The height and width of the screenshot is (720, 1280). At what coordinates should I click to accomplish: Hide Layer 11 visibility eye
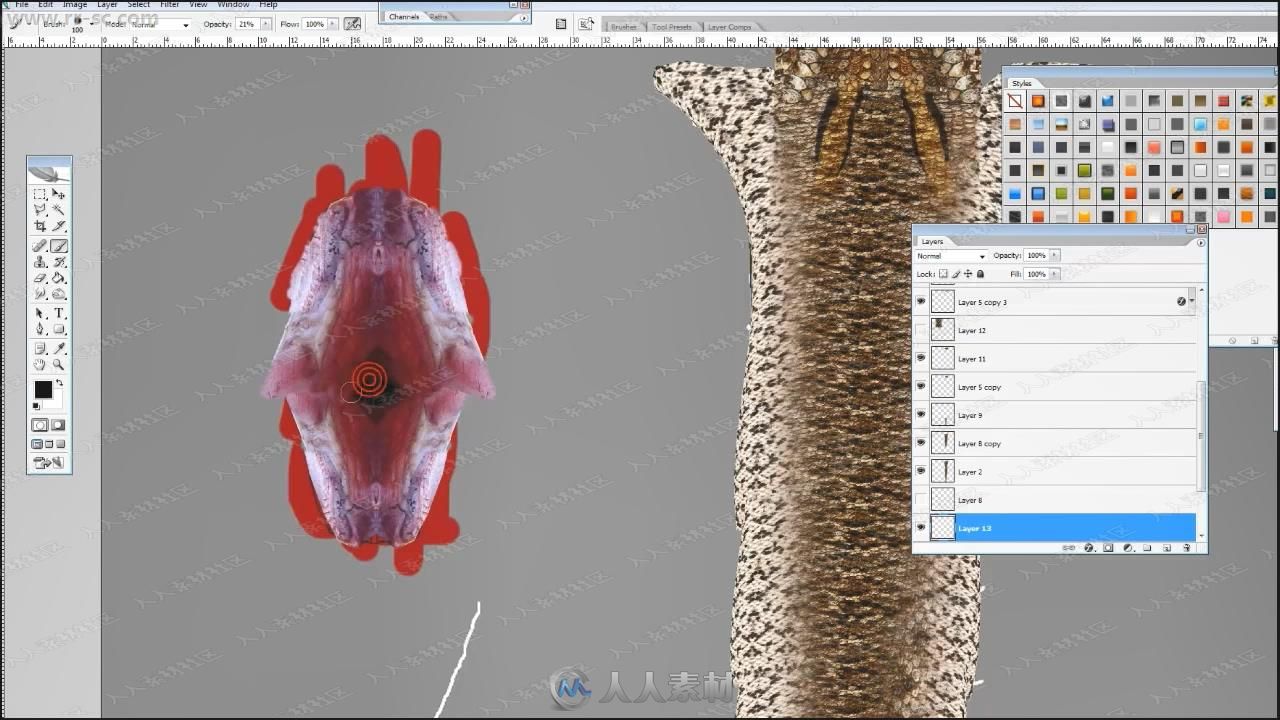(x=920, y=358)
